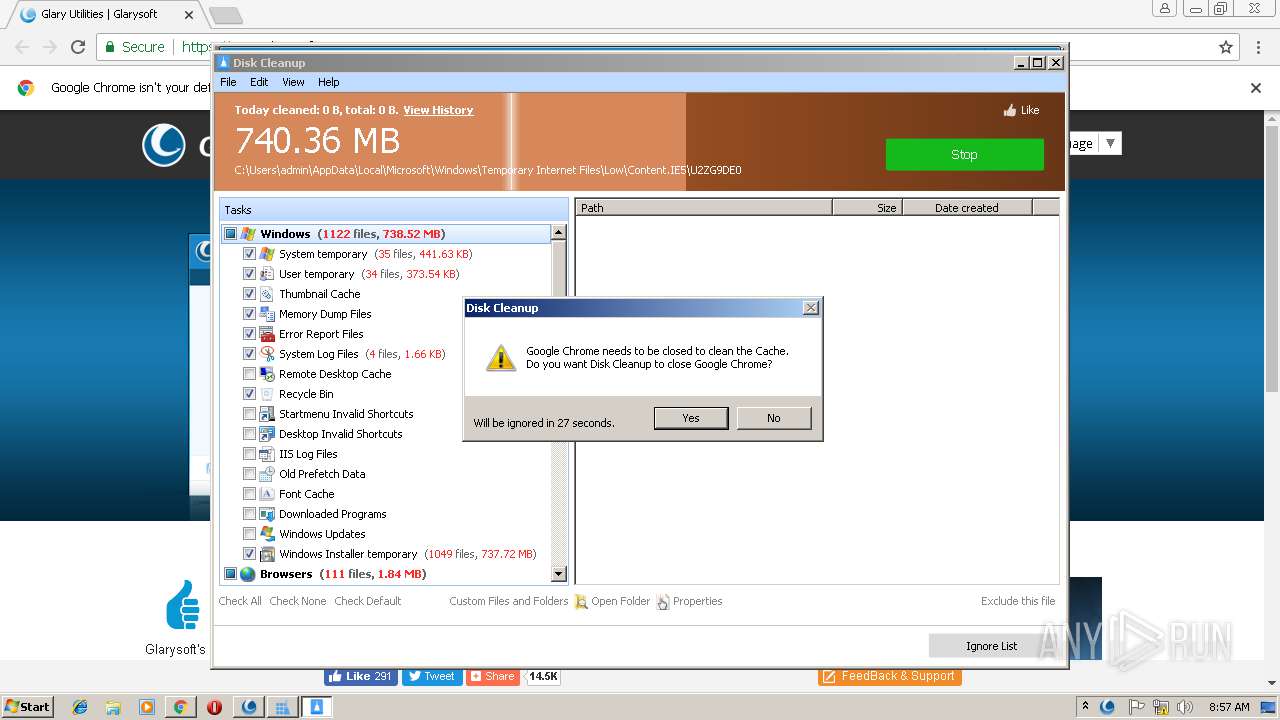Click No in the Disk Cleanup dialog

coord(774,418)
